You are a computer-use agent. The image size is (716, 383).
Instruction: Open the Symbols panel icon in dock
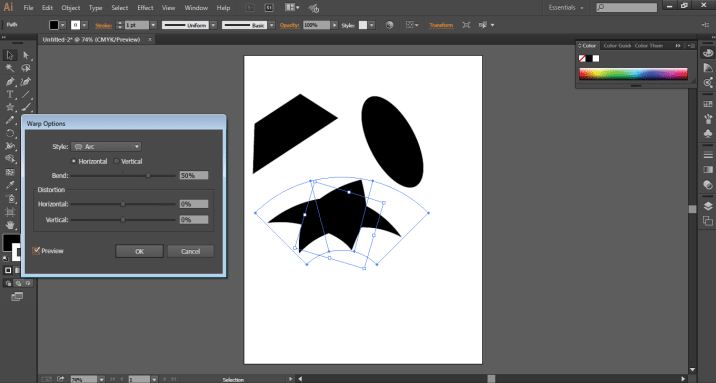pyautogui.click(x=708, y=134)
